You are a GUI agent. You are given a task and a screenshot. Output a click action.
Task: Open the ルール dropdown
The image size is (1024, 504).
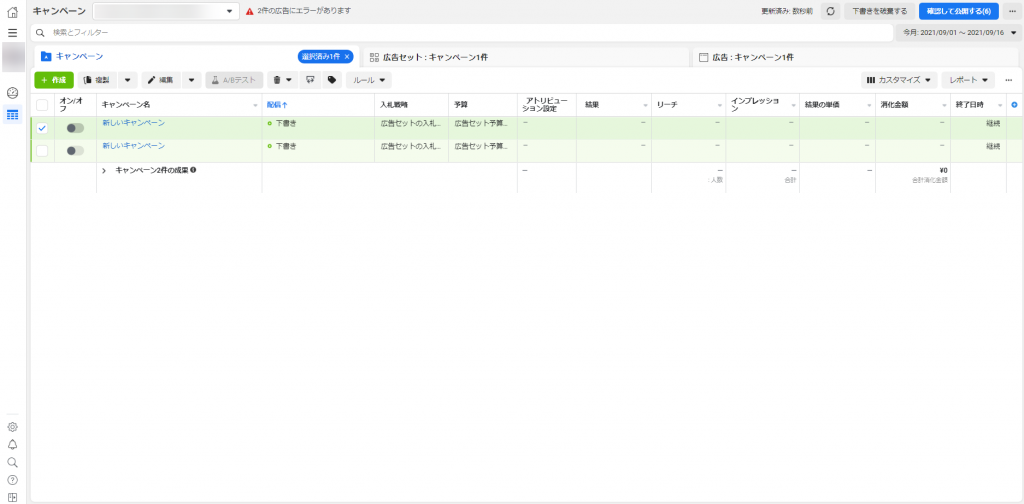pos(368,80)
